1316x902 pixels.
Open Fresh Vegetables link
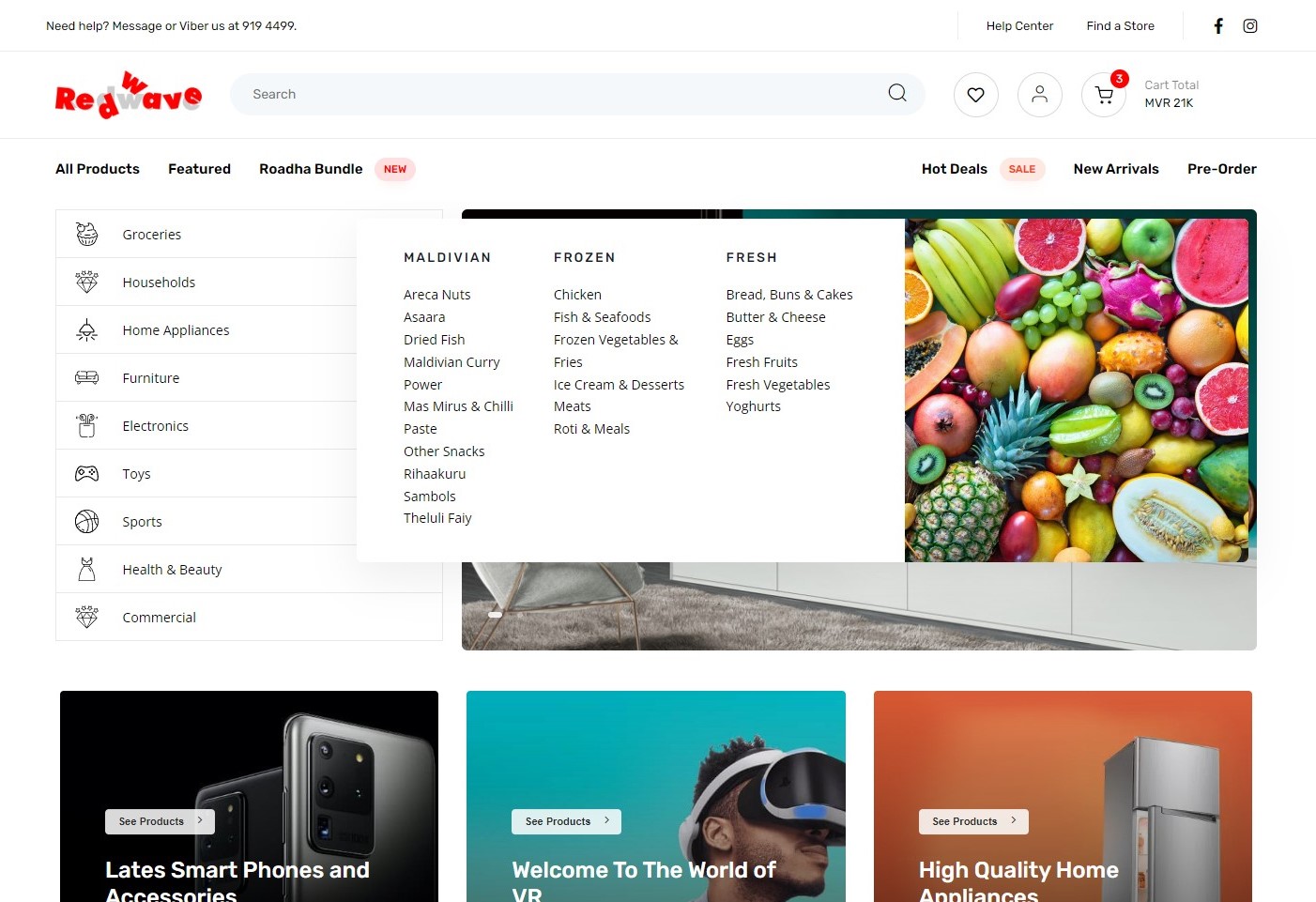pos(778,385)
